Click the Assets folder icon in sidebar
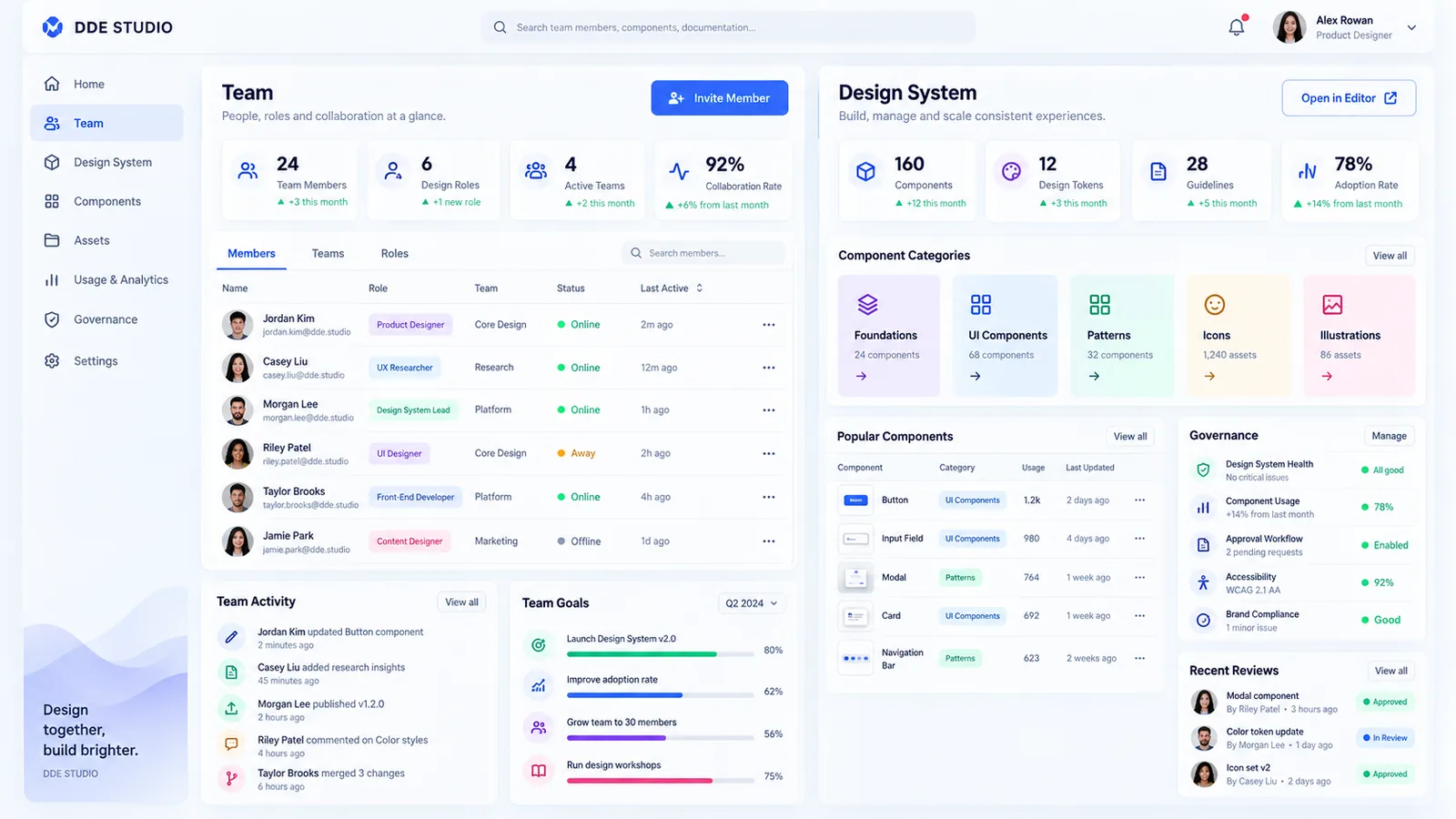 (x=52, y=240)
